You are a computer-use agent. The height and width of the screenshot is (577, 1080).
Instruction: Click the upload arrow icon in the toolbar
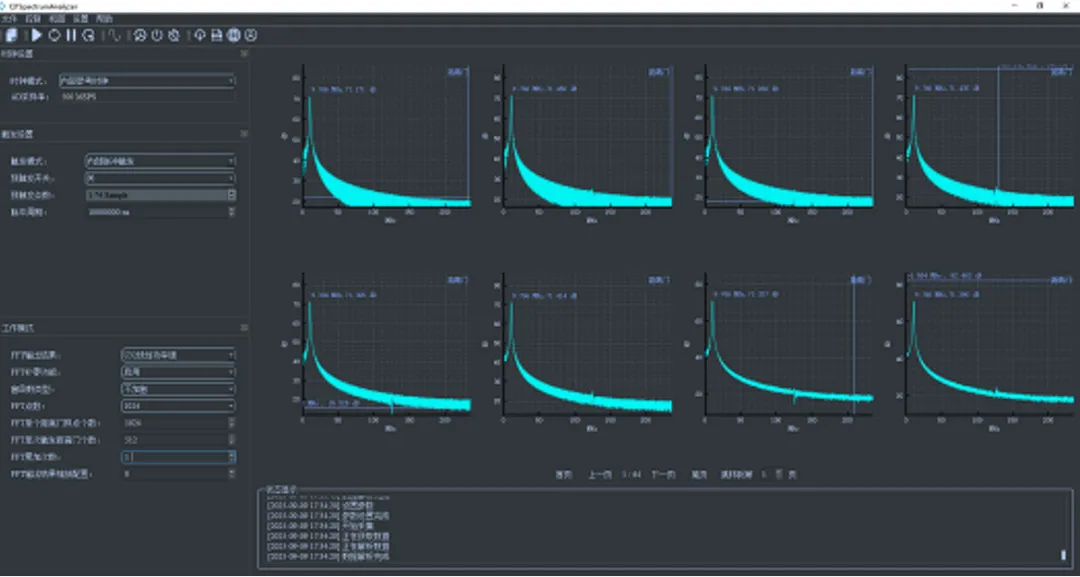pos(200,35)
